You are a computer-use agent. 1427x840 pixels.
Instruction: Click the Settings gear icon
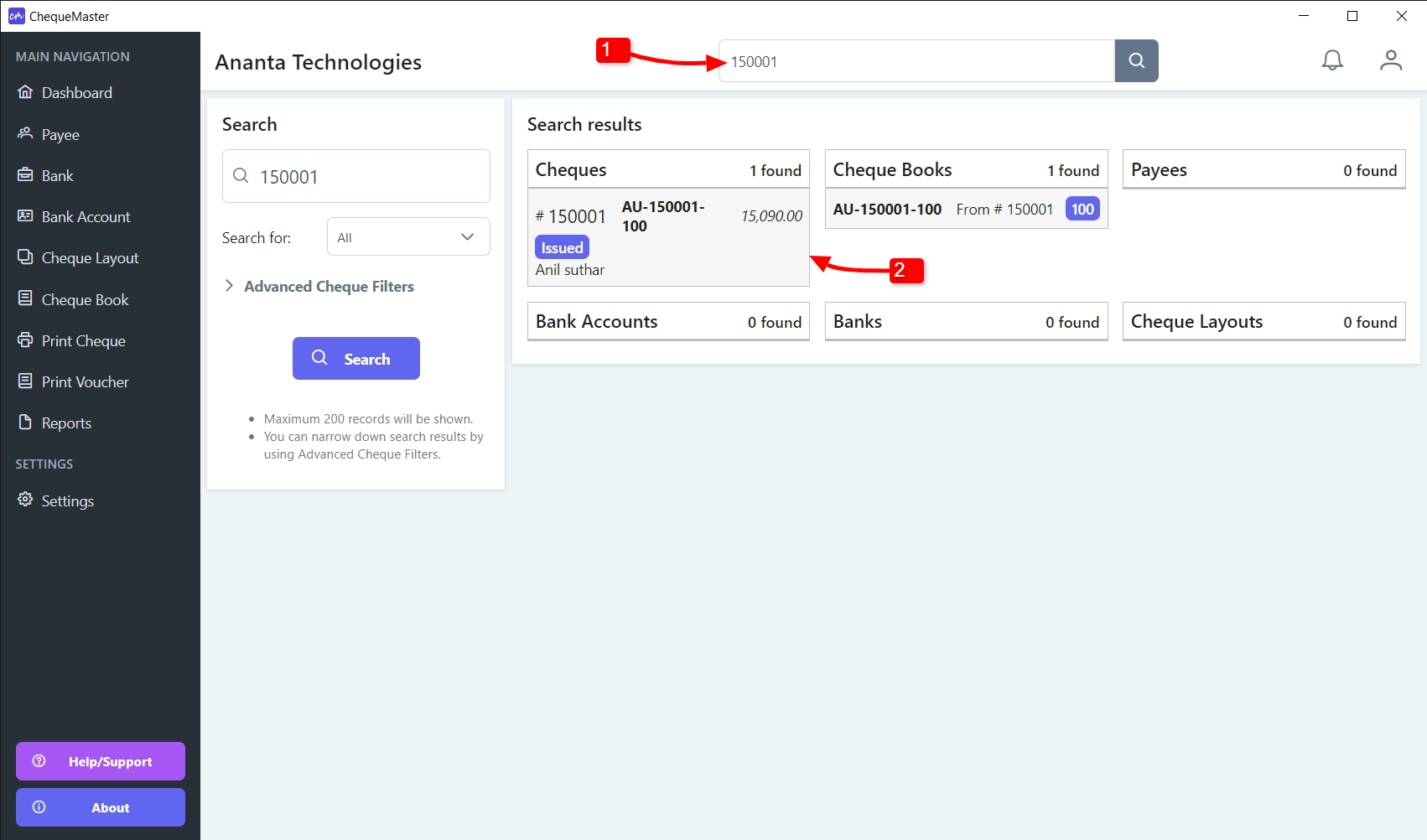point(25,500)
